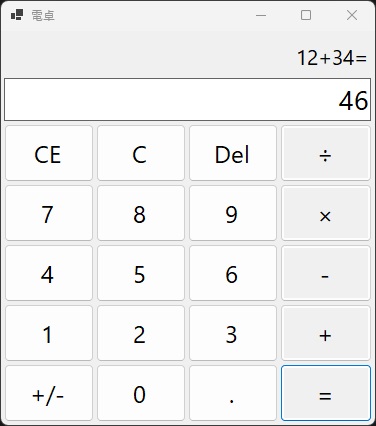Click the 電卓 app icon in title bar

tap(17, 15)
